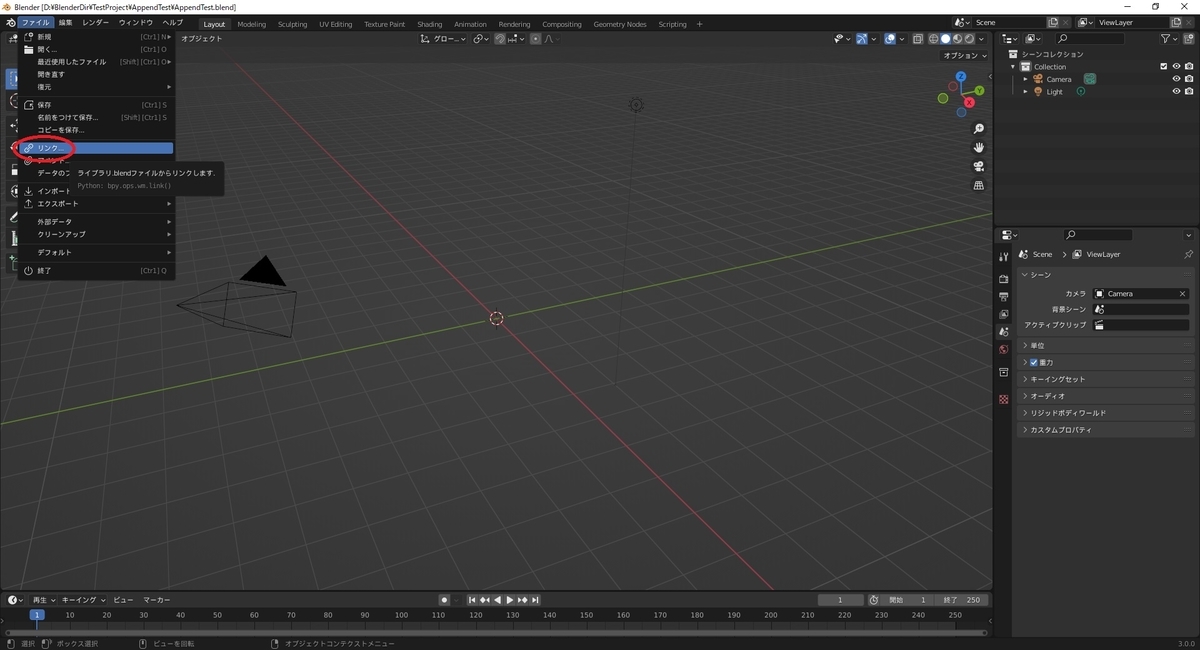Click the Blender logo menu icon
Image resolution: width=1200 pixels, height=650 pixels.
10,22
